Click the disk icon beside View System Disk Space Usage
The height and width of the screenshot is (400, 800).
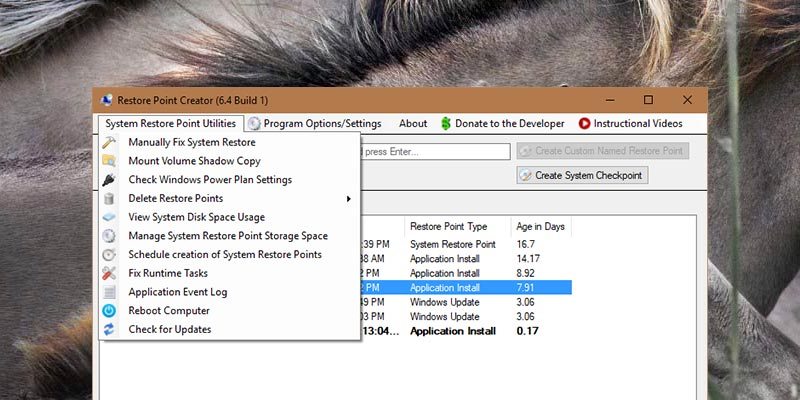109,217
